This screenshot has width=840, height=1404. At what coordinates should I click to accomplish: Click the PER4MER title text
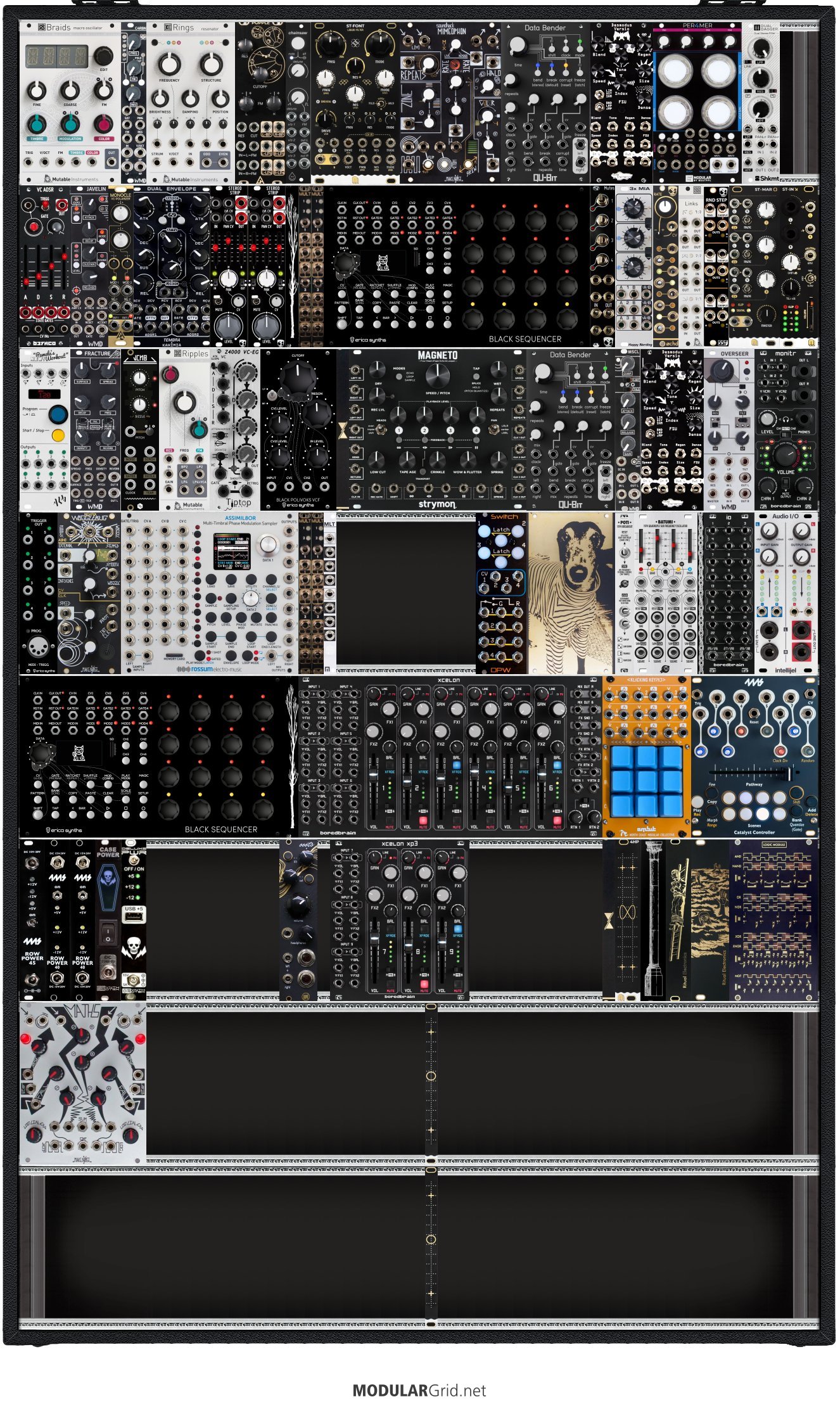click(697, 26)
